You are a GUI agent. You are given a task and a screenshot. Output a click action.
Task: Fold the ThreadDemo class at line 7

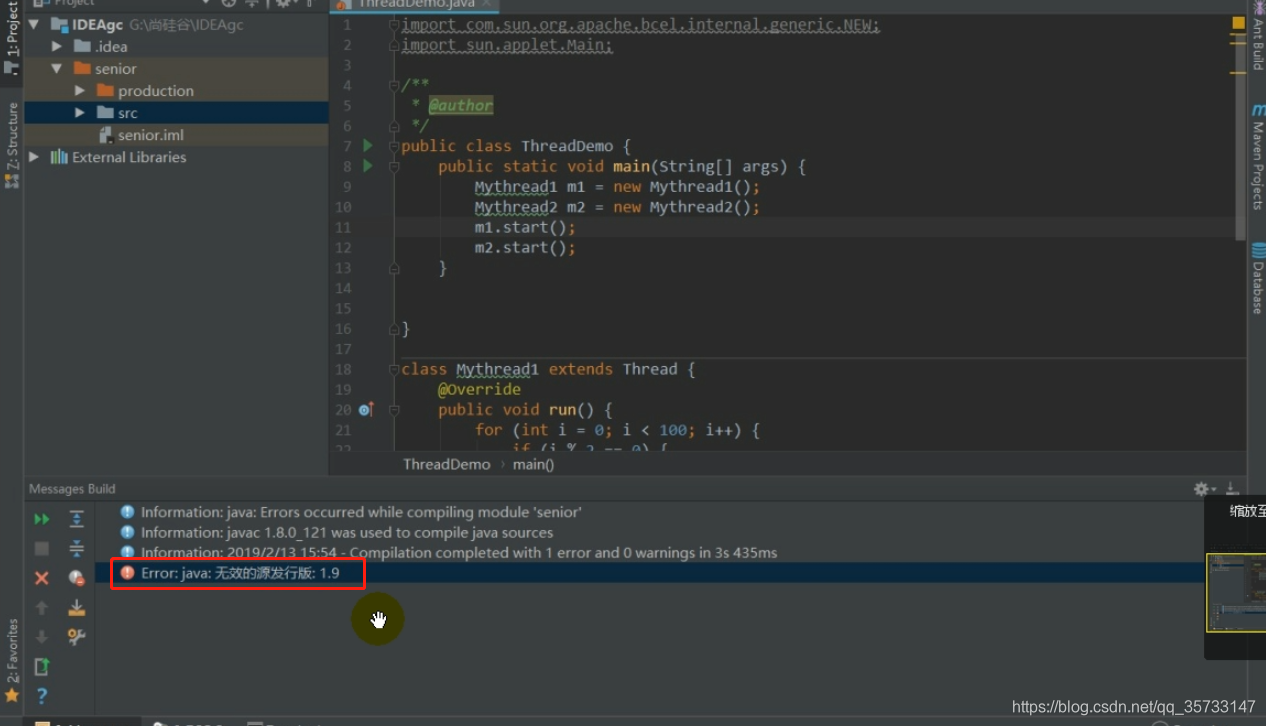coord(394,146)
